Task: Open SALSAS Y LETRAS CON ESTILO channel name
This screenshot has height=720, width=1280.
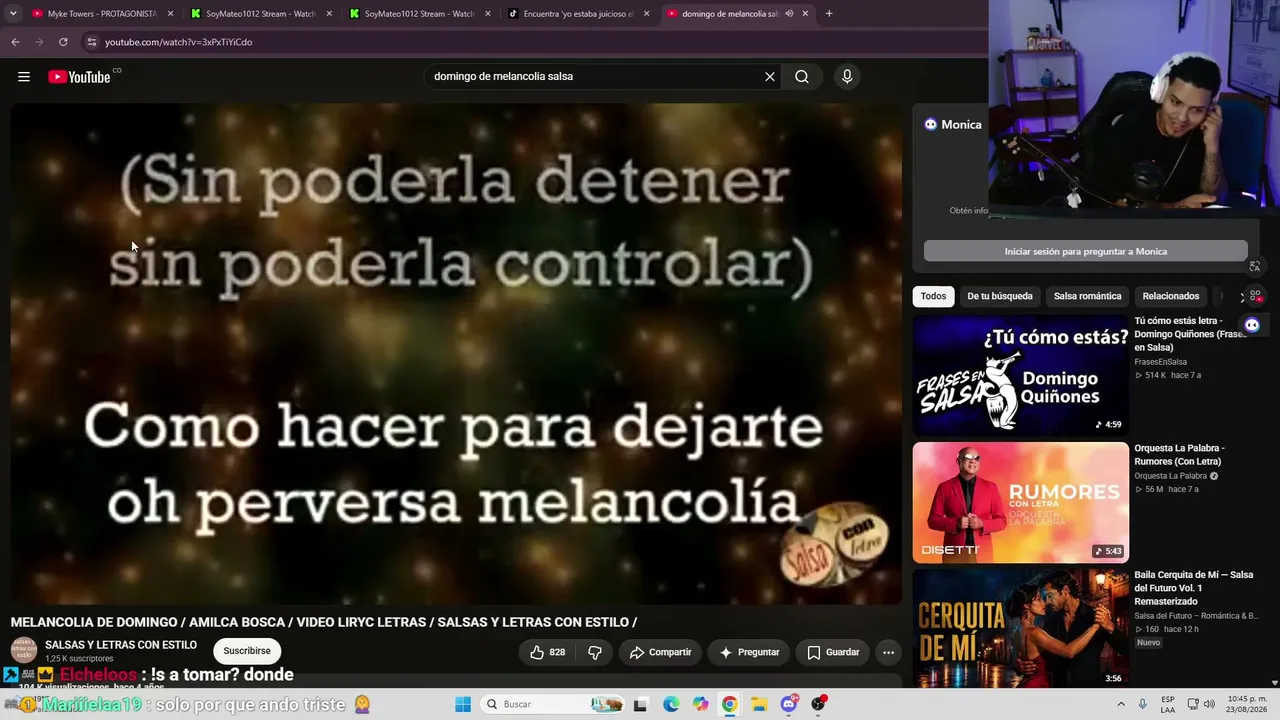Action: pyautogui.click(x=121, y=645)
